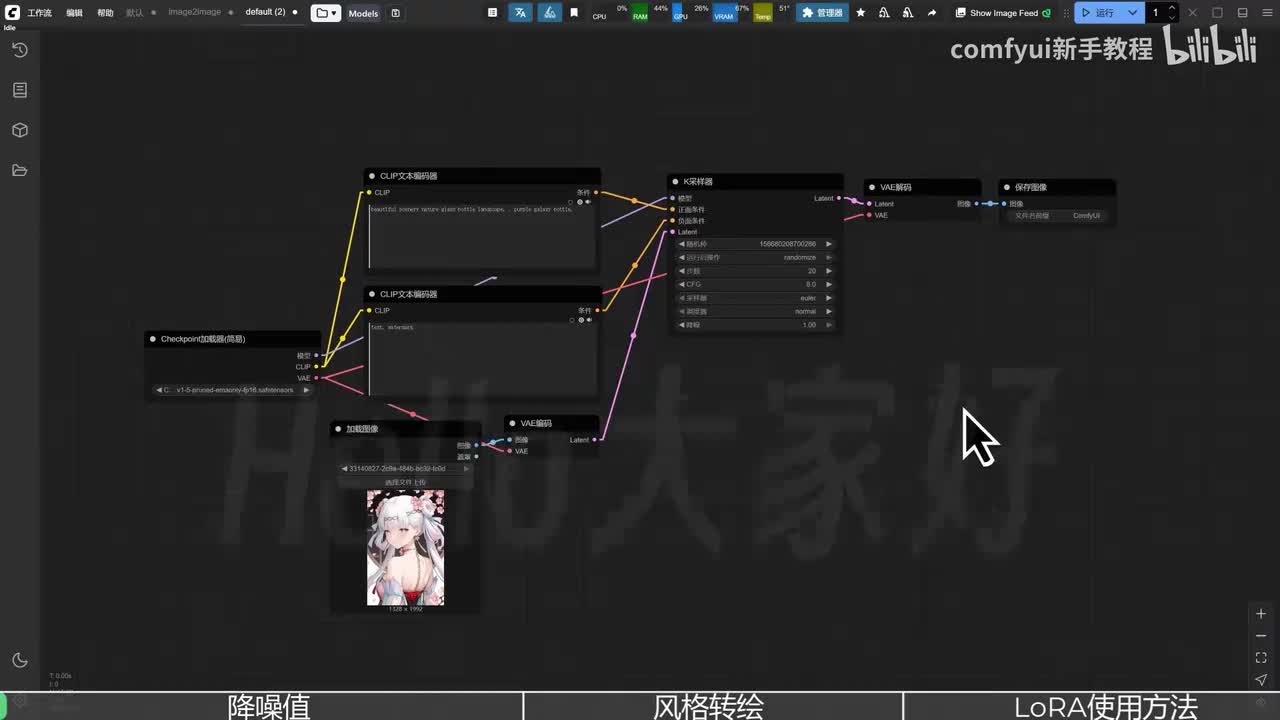1280x720 pixels.
Task: Open the Models button
Action: 363,13
